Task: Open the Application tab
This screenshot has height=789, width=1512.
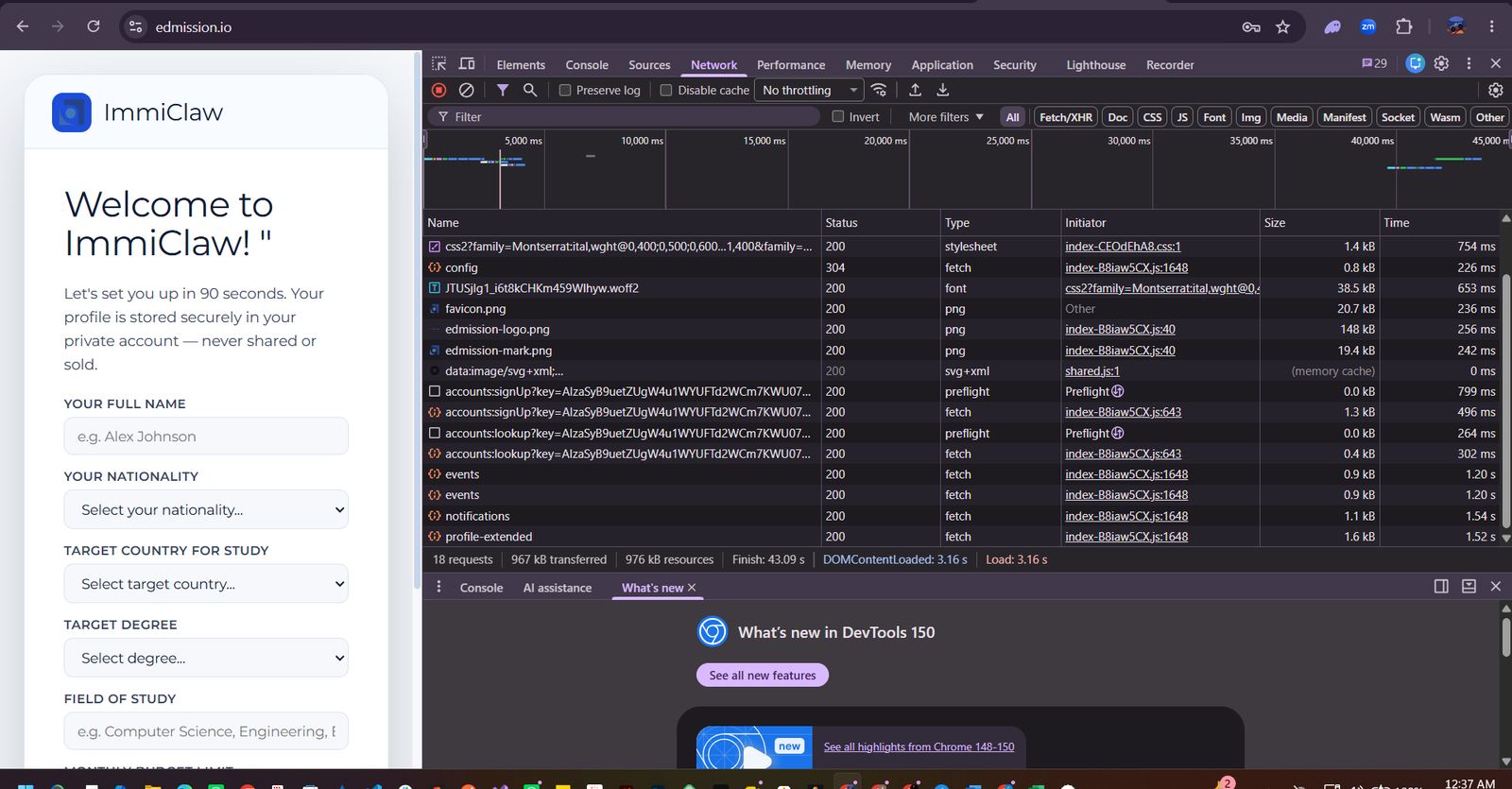Action: tap(942, 64)
